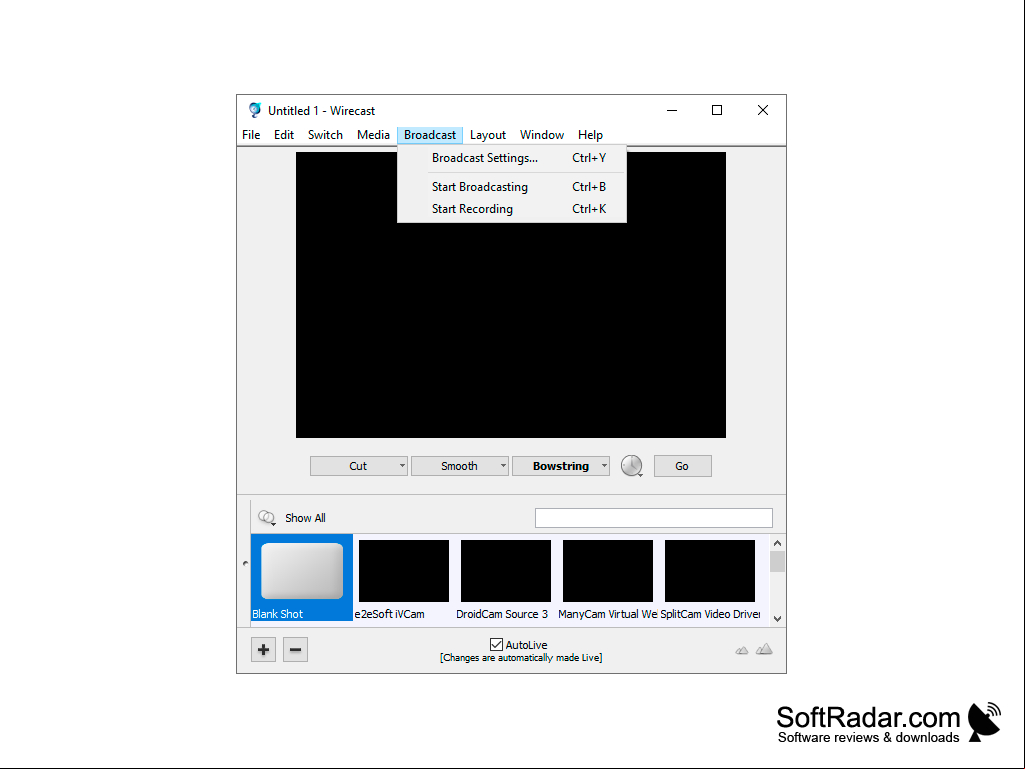Open the File menu
Viewport: 1025px width, 769px height.
click(251, 135)
